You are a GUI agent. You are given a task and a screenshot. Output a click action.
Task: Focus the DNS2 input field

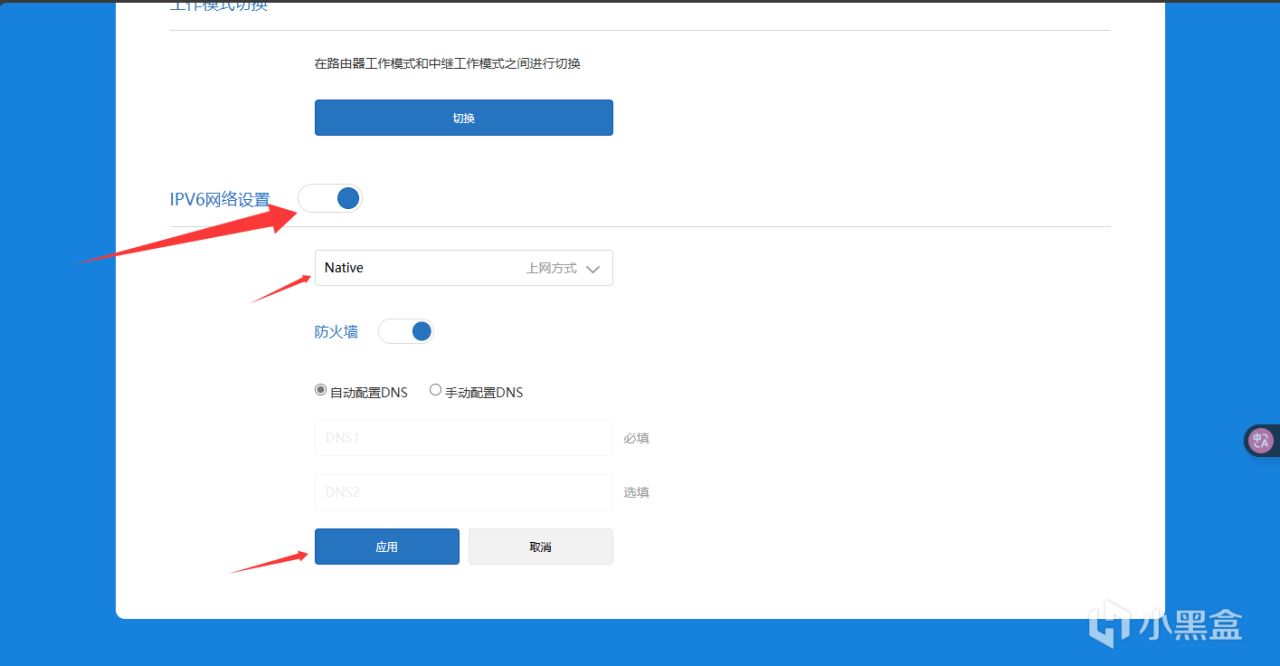click(463, 492)
